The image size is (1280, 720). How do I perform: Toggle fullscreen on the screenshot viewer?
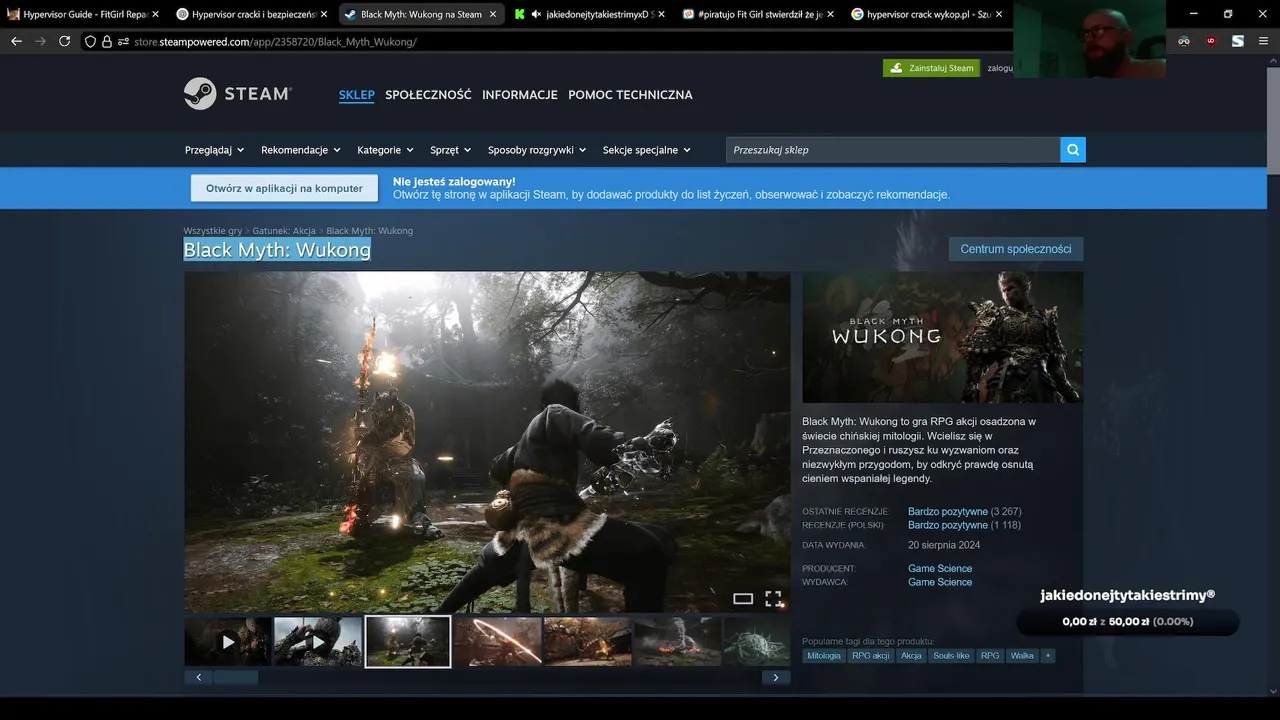pos(773,598)
